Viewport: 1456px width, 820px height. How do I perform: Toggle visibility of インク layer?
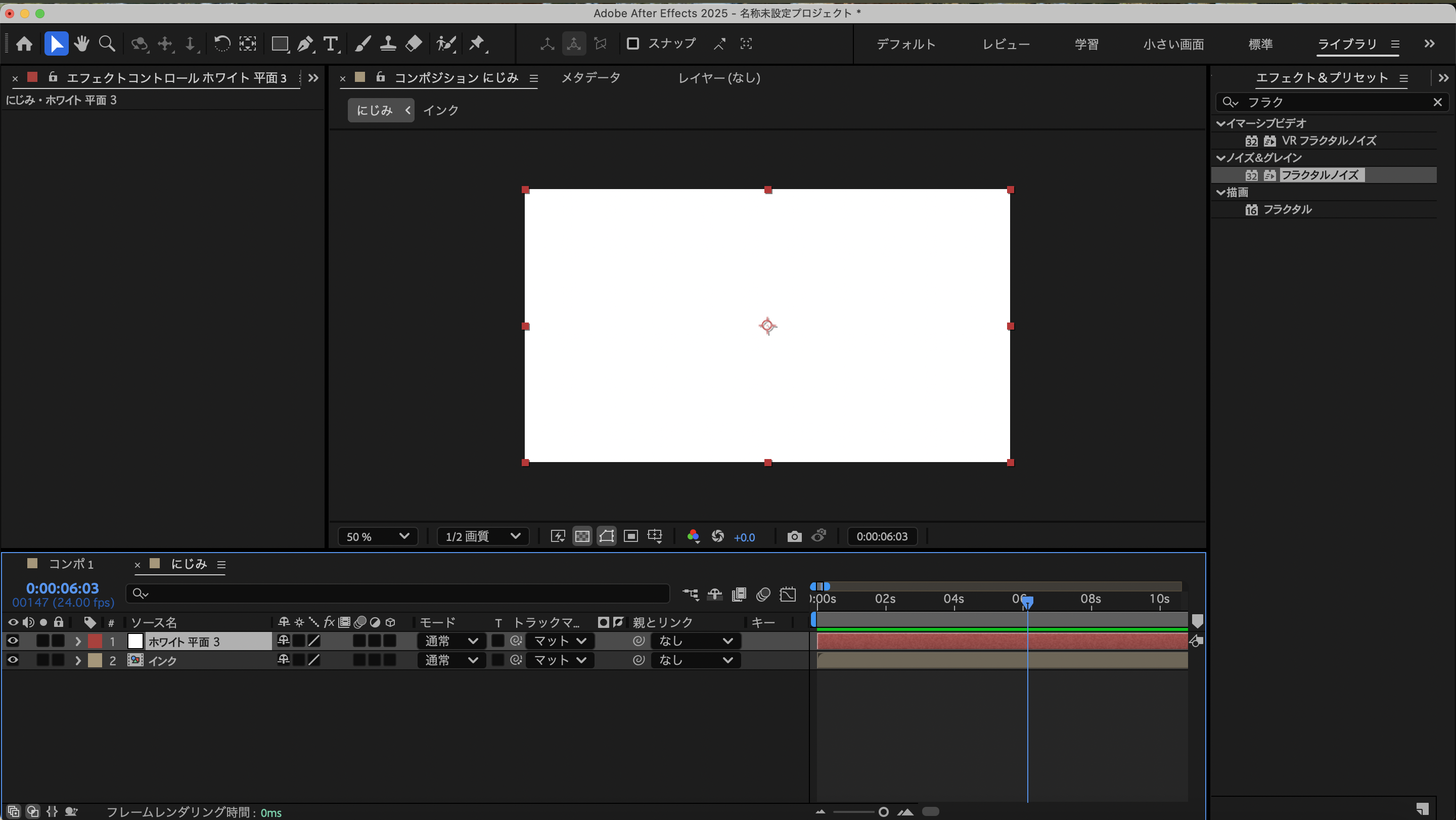coord(13,660)
